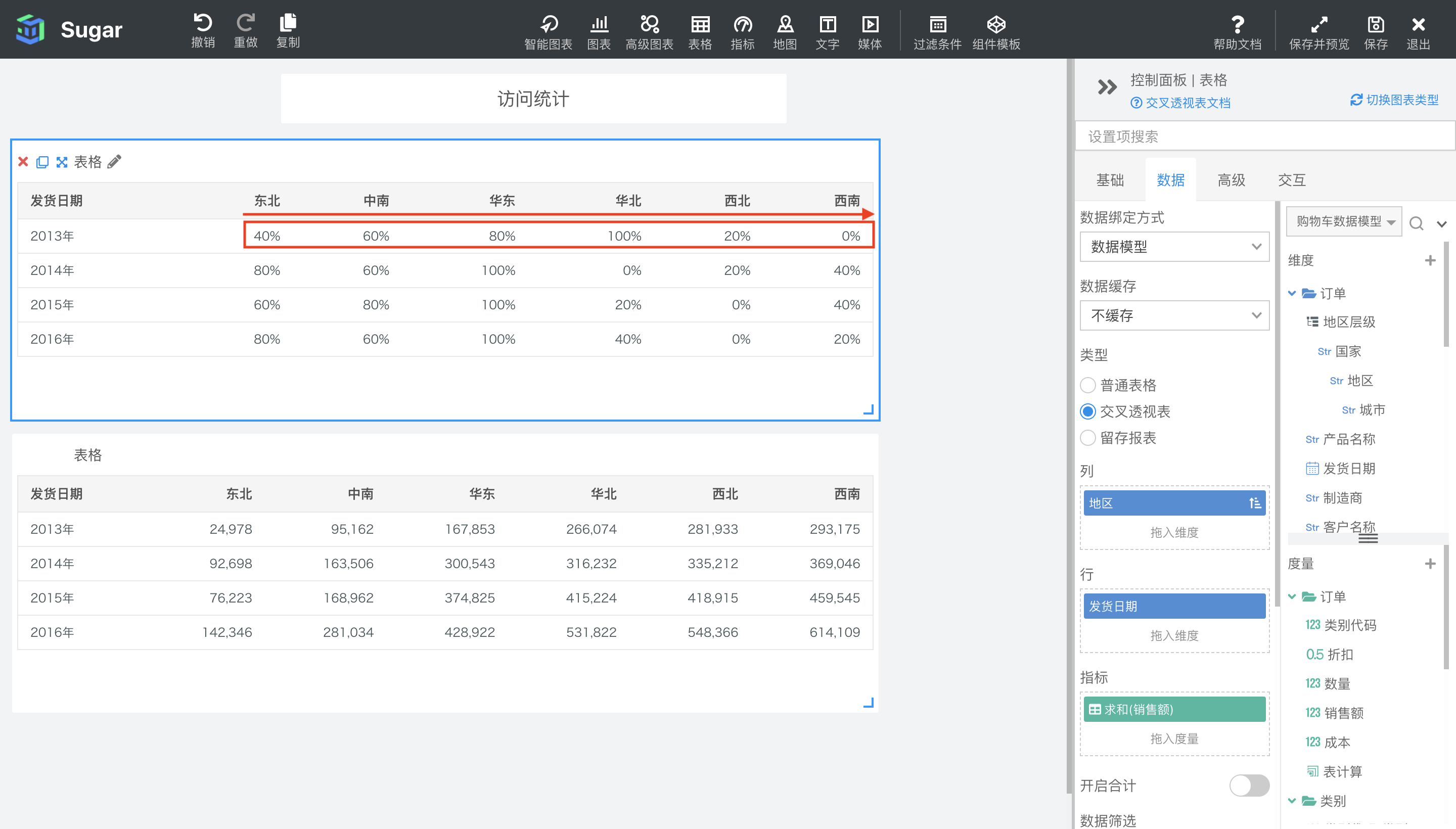The width and height of the screenshot is (1456, 829).
Task: Open the Media (媒体) components menu
Action: (870, 32)
